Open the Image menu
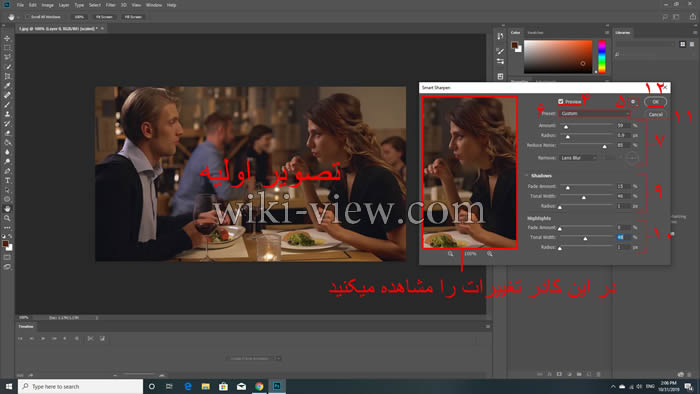 (x=47, y=5)
